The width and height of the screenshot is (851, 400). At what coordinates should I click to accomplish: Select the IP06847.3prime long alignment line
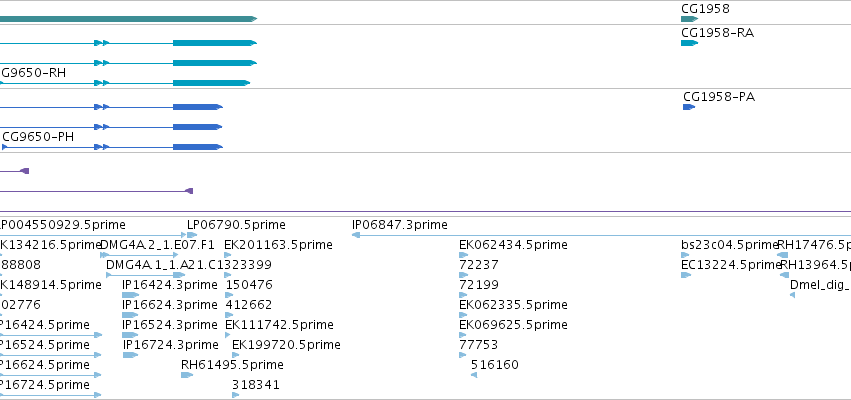601,235
